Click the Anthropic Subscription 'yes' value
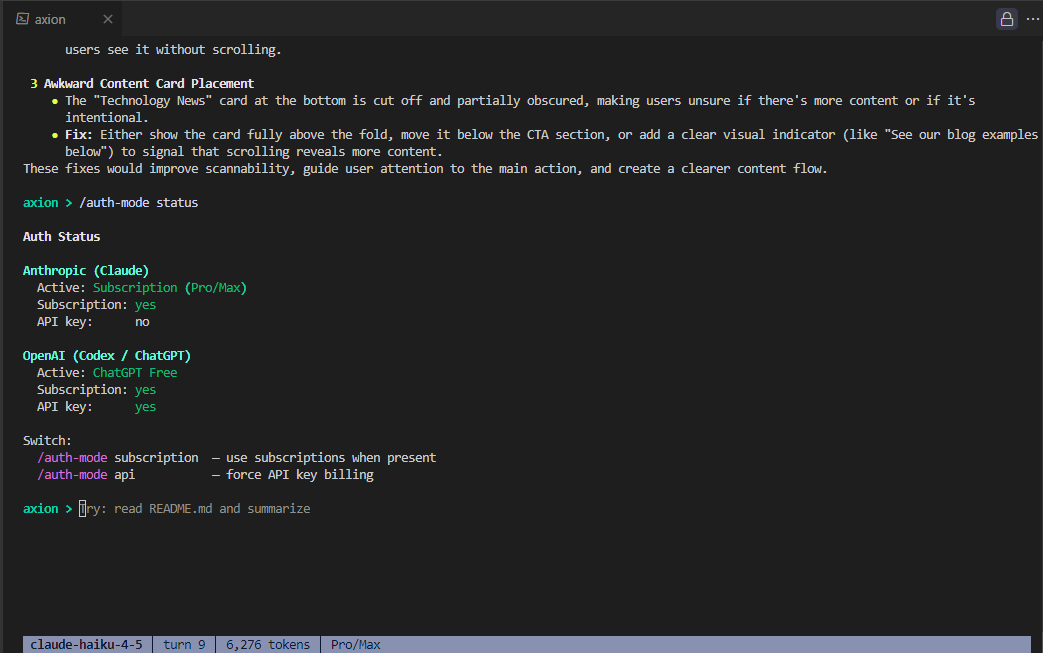Viewport: 1043px width, 653px height. coord(146,305)
